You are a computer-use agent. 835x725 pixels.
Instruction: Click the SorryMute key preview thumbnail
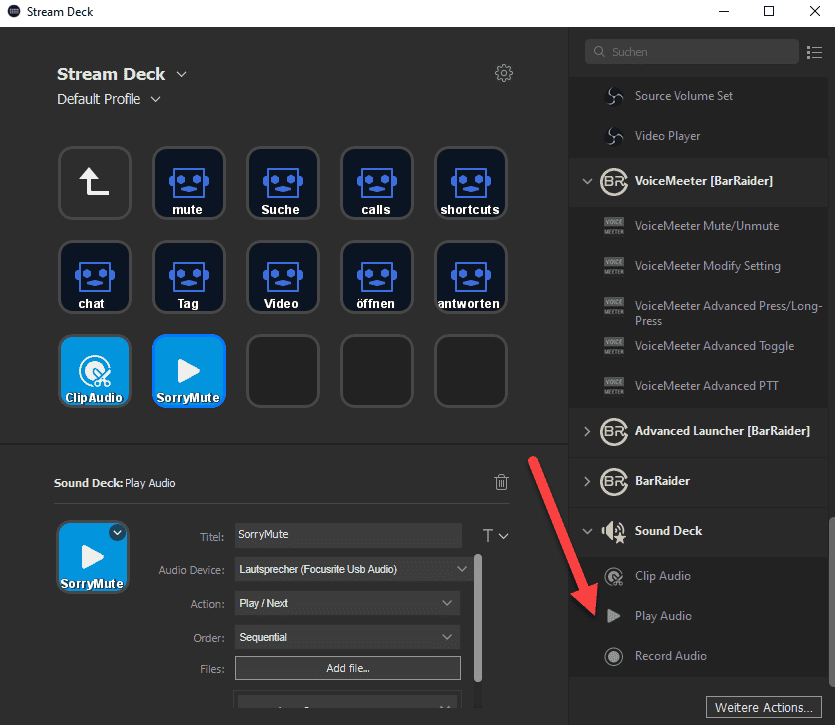(x=93, y=557)
